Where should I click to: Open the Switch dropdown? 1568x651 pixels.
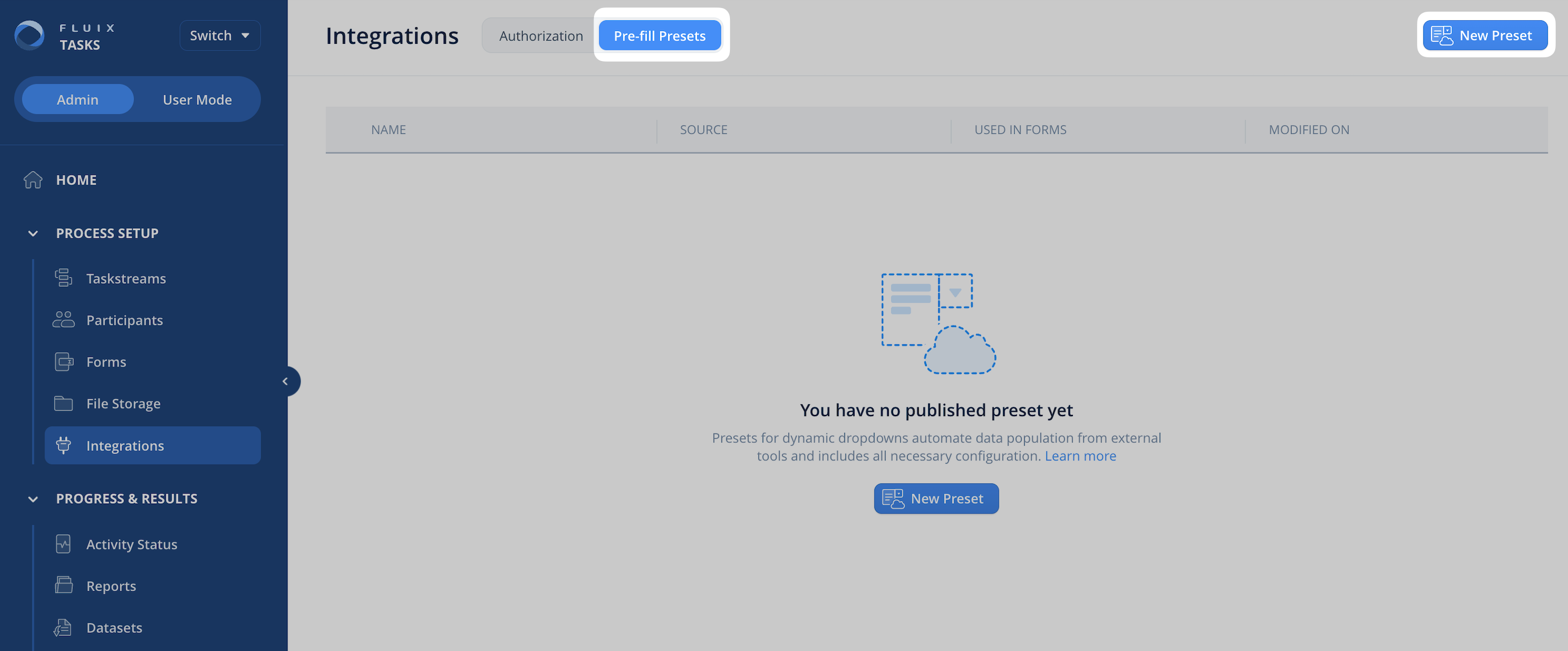(220, 35)
